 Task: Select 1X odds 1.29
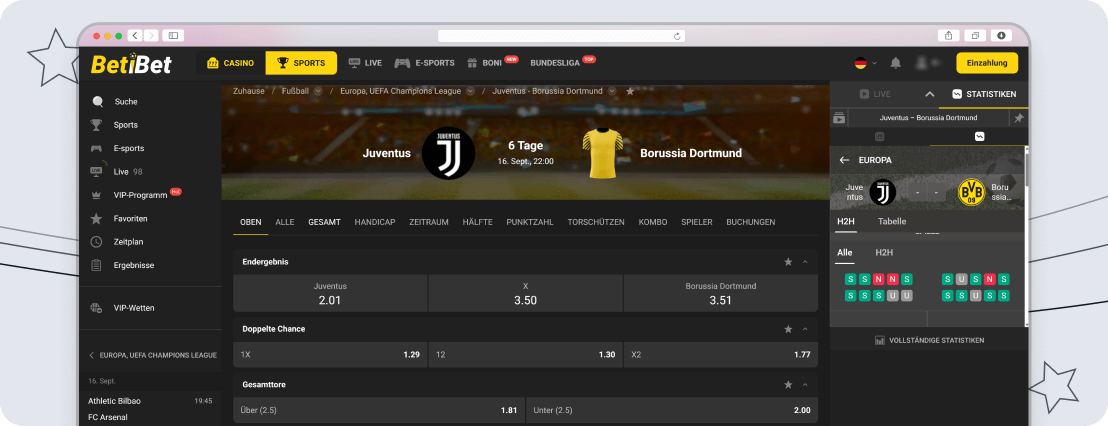pyautogui.click(x=330, y=355)
